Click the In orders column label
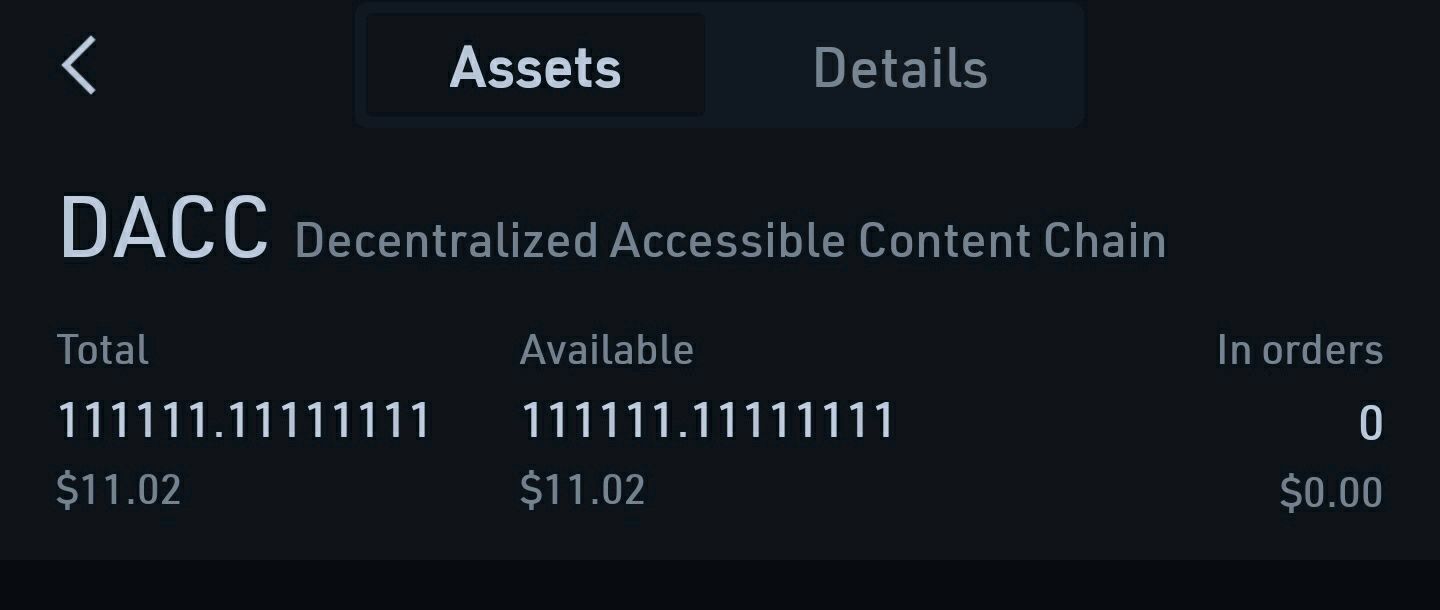The width and height of the screenshot is (1440, 610). click(x=1299, y=350)
